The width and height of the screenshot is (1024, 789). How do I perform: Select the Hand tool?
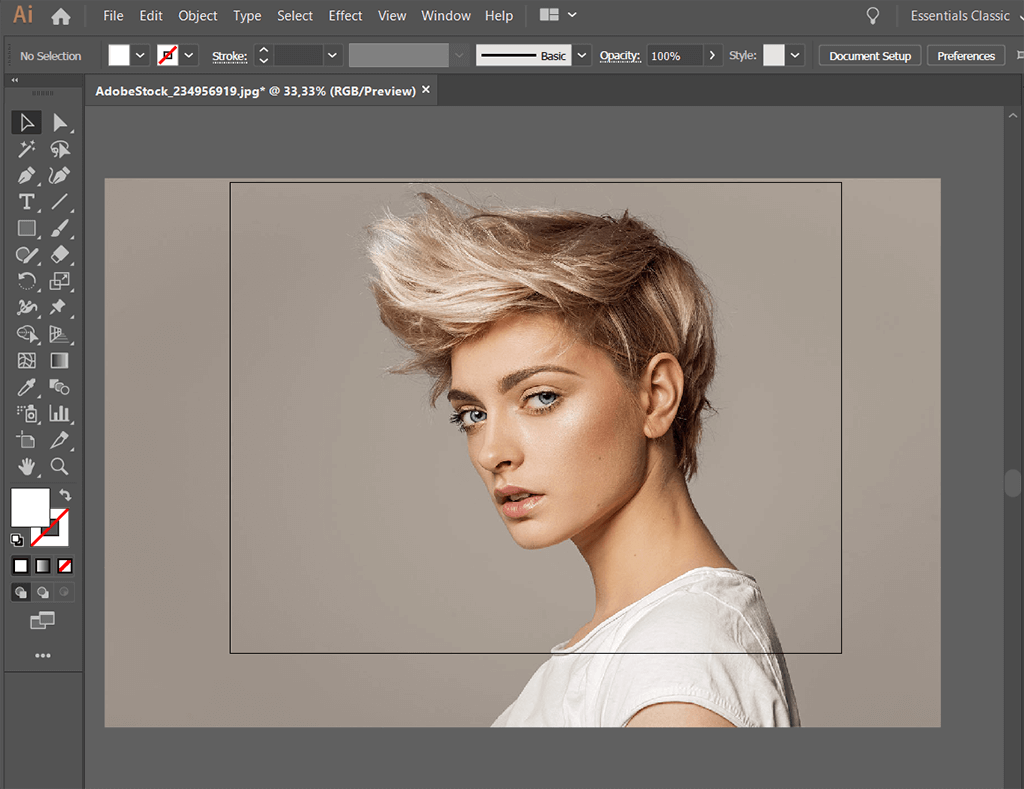(x=27, y=466)
